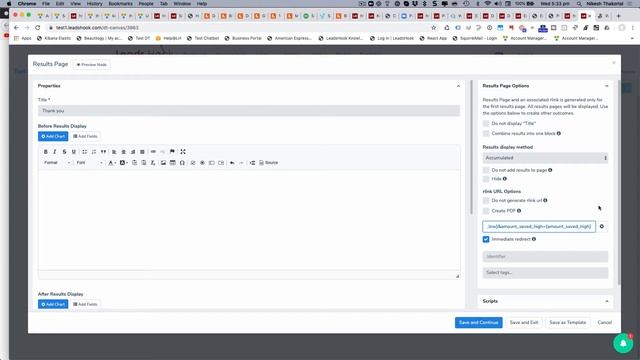Maximize the rich text editor
Image resolution: width=640 pixels, height=360 pixels.
point(183,152)
